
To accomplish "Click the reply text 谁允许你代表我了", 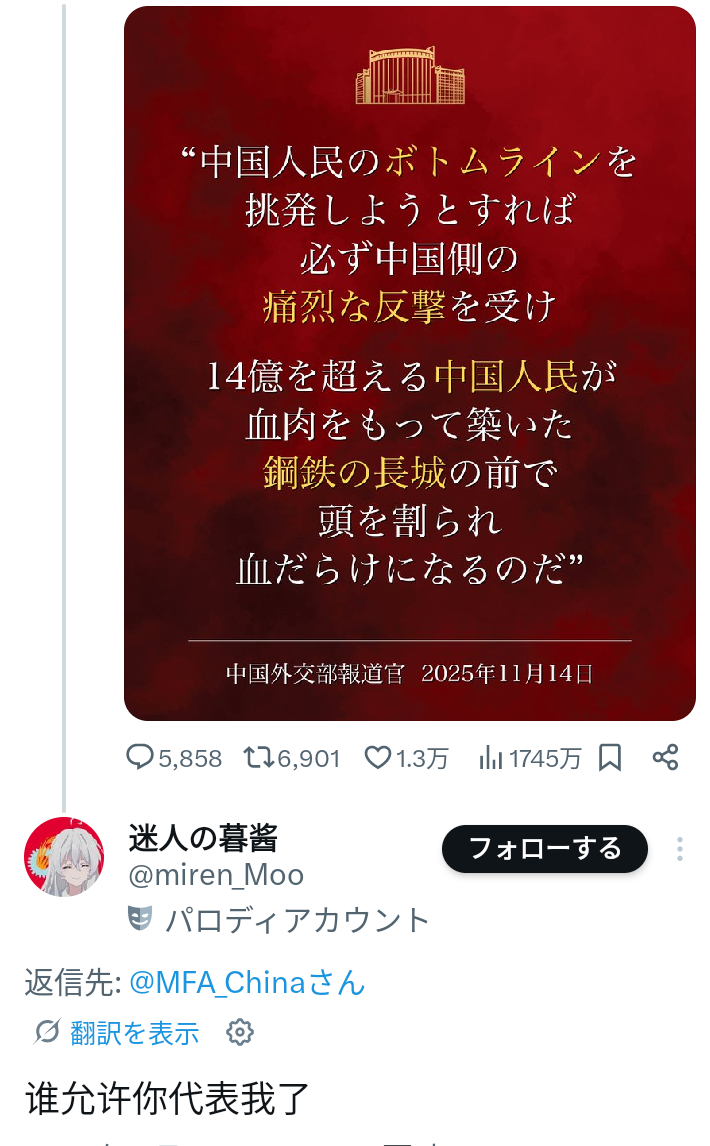I will click(x=168, y=1098).
